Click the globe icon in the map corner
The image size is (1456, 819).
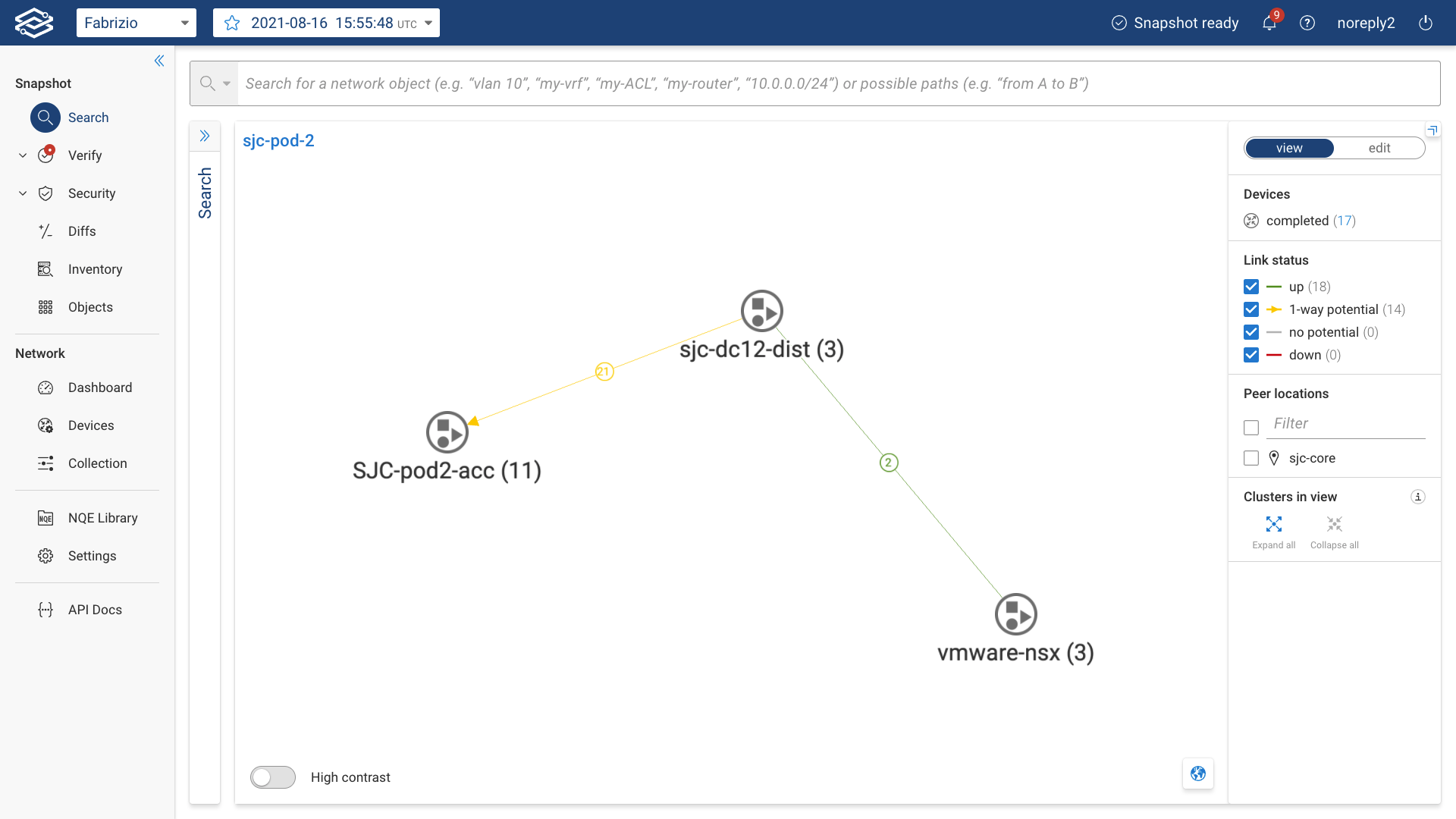[x=1197, y=773]
